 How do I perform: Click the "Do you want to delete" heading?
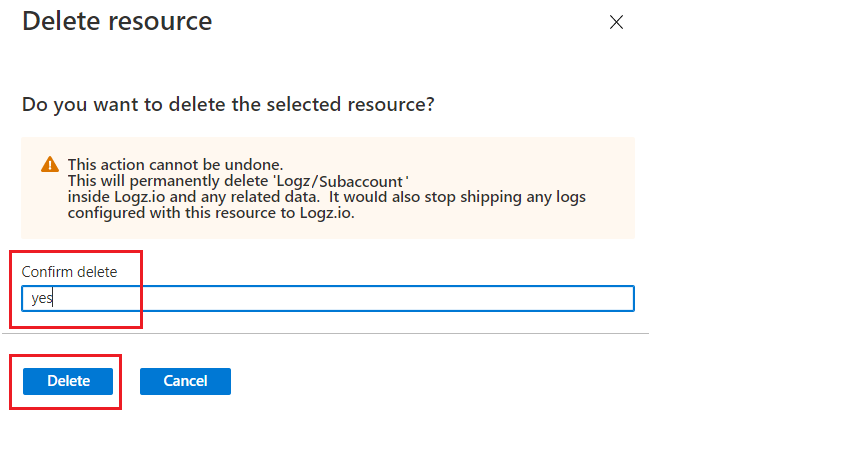[x=228, y=104]
